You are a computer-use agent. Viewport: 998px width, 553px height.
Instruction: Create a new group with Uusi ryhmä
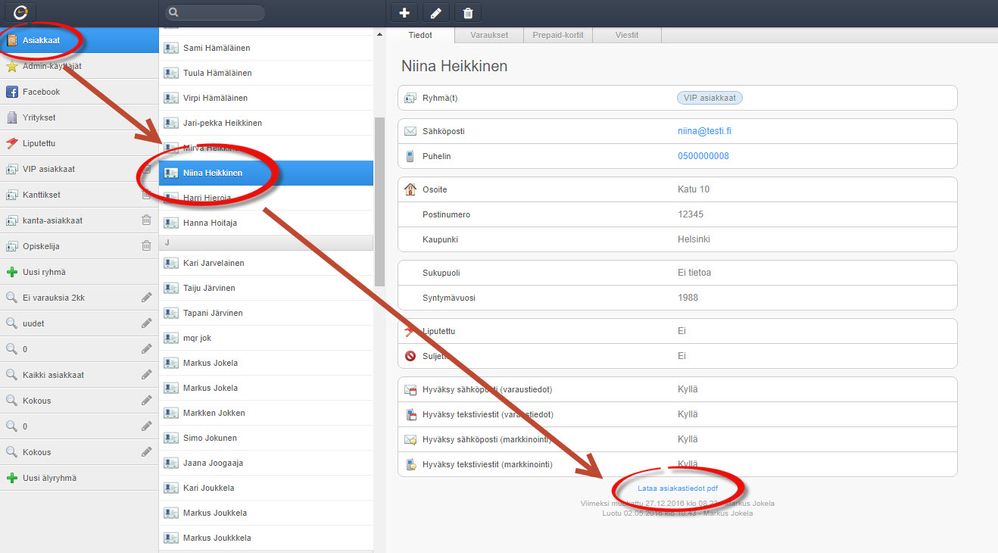pos(79,272)
